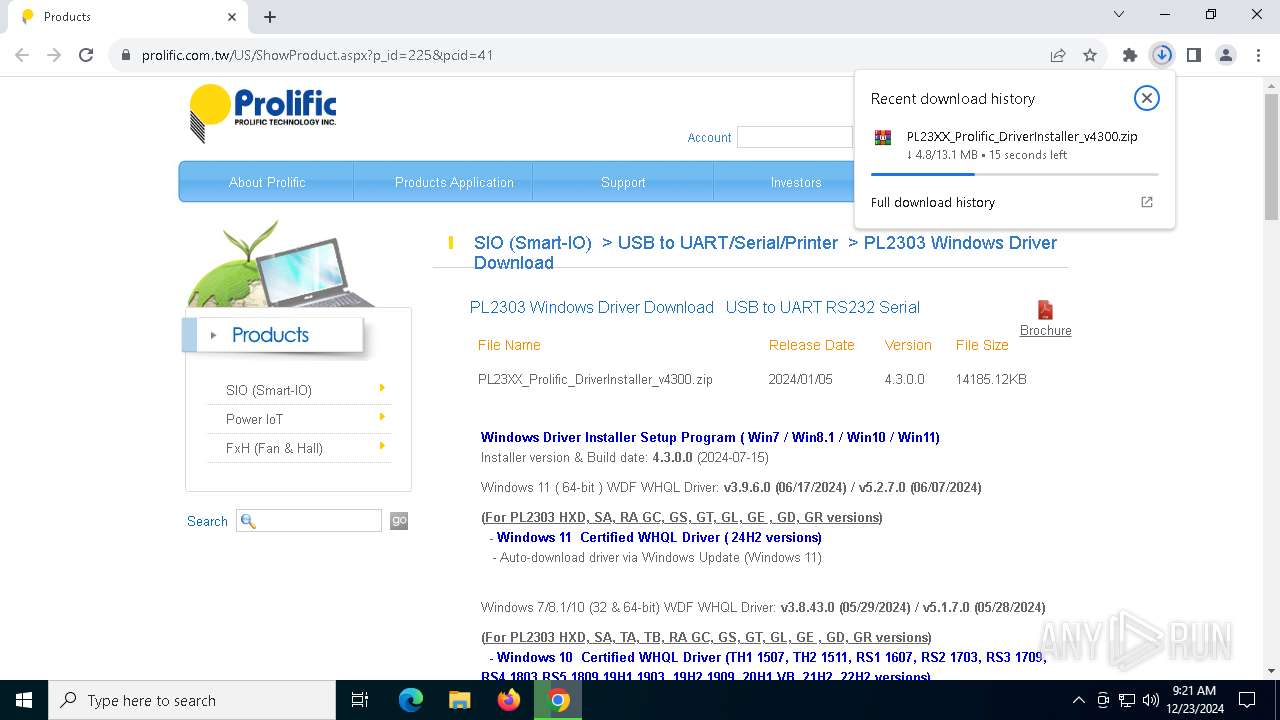
Task: Open Task View on the taskbar
Action: tap(360, 700)
